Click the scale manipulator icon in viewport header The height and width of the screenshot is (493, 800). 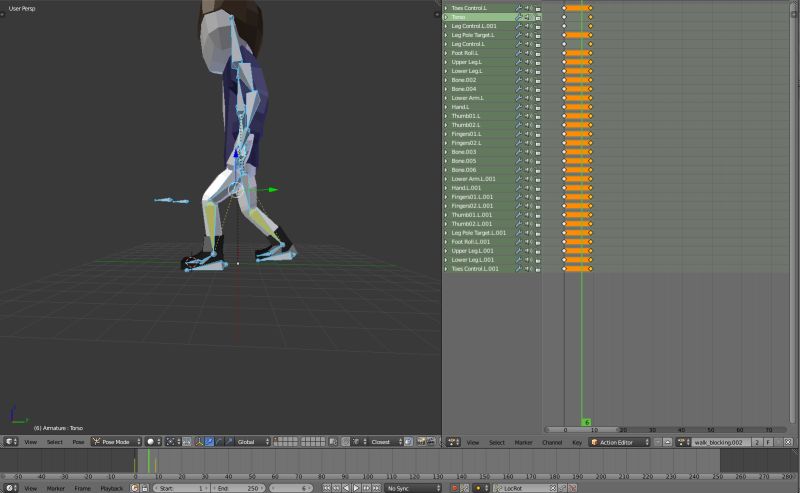click(x=229, y=442)
